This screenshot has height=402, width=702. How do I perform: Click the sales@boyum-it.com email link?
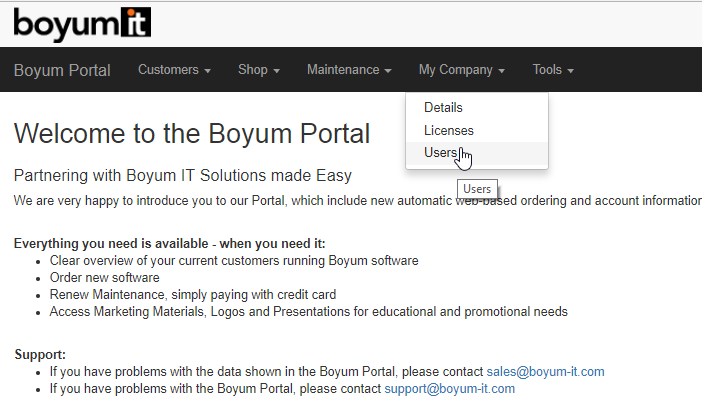[545, 372]
